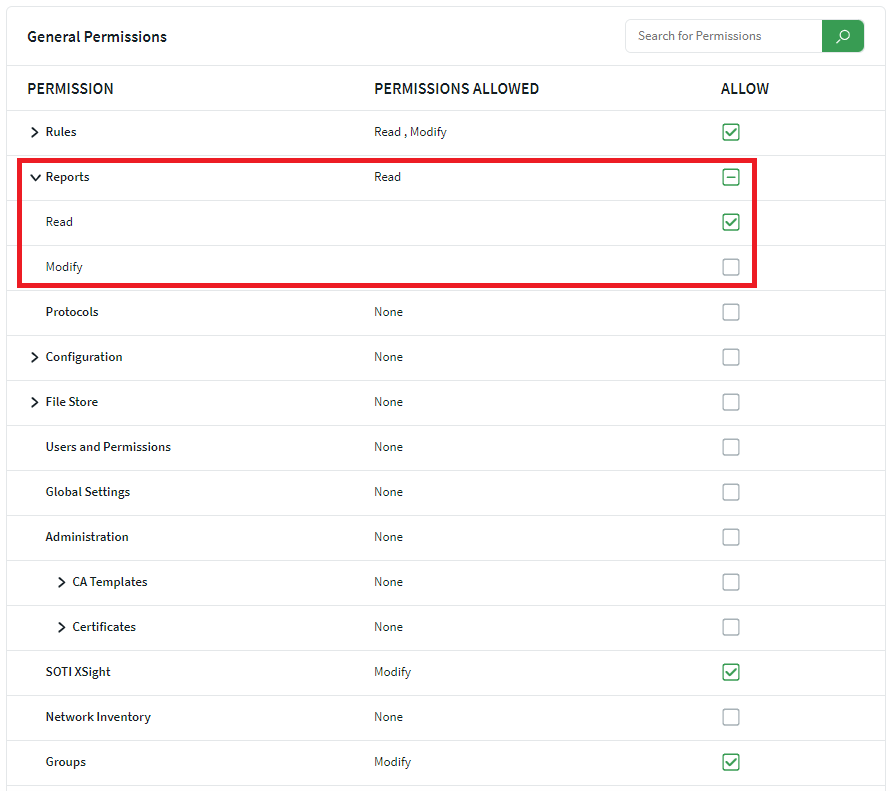Click the Modify value in Groups row

(392, 762)
